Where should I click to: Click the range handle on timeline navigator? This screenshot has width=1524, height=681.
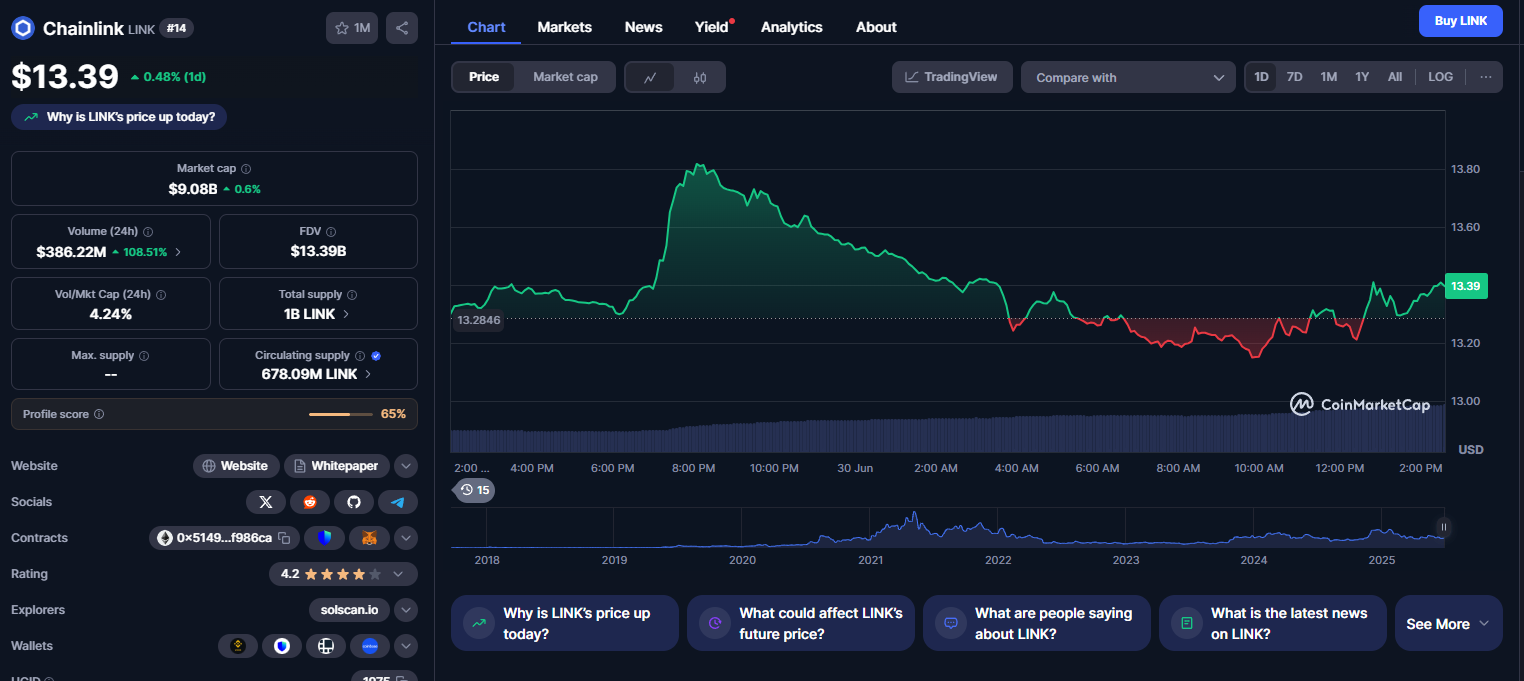tap(1443, 527)
